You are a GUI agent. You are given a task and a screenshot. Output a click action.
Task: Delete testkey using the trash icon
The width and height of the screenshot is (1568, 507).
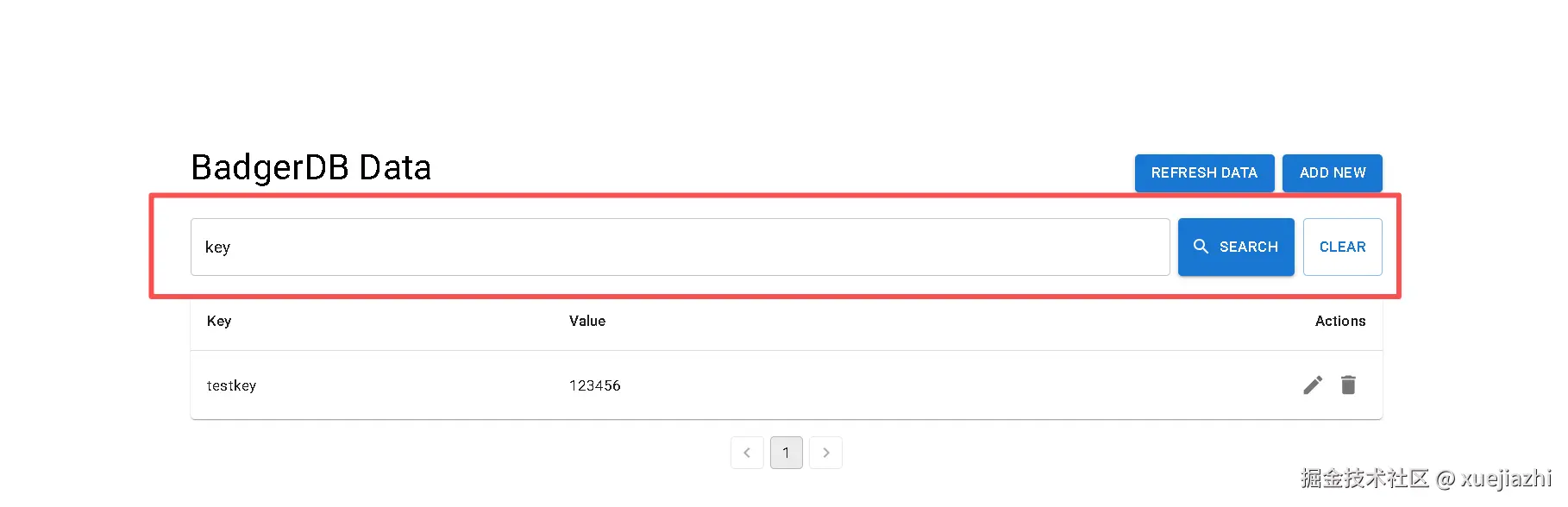pyautogui.click(x=1348, y=385)
